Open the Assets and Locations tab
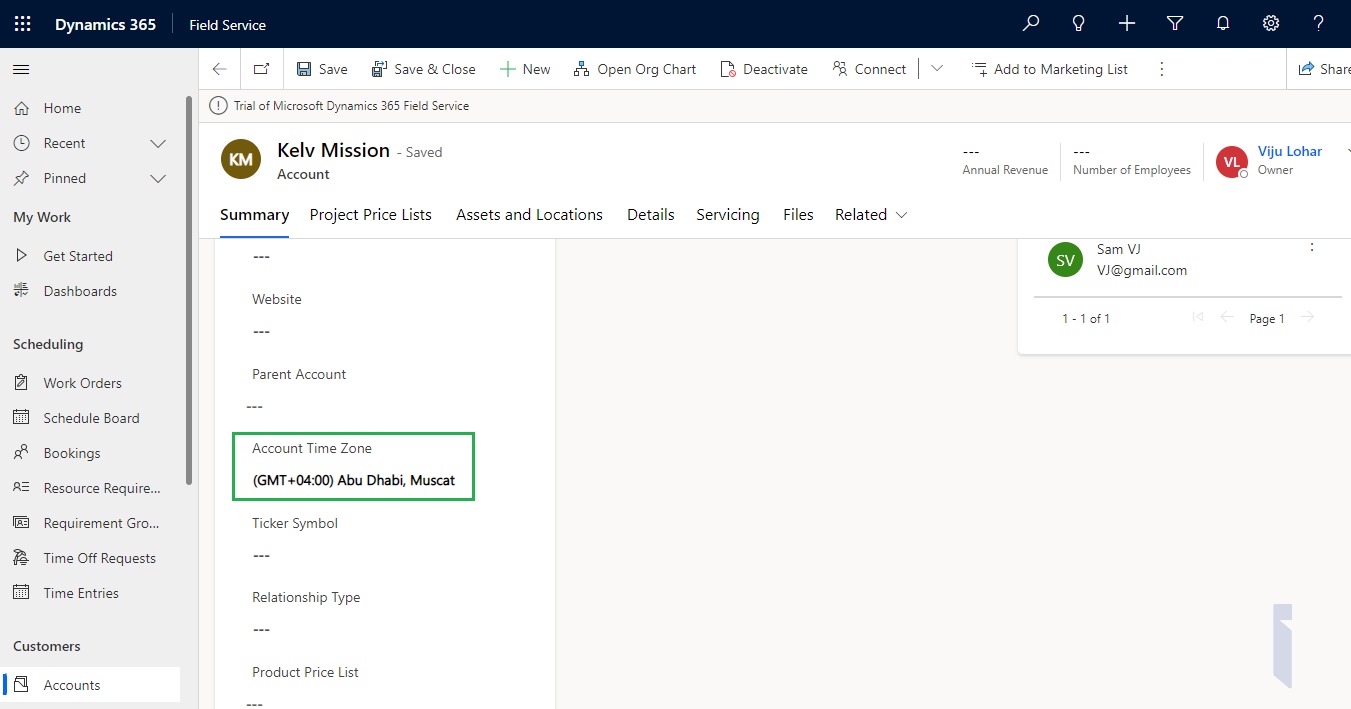 pos(529,214)
